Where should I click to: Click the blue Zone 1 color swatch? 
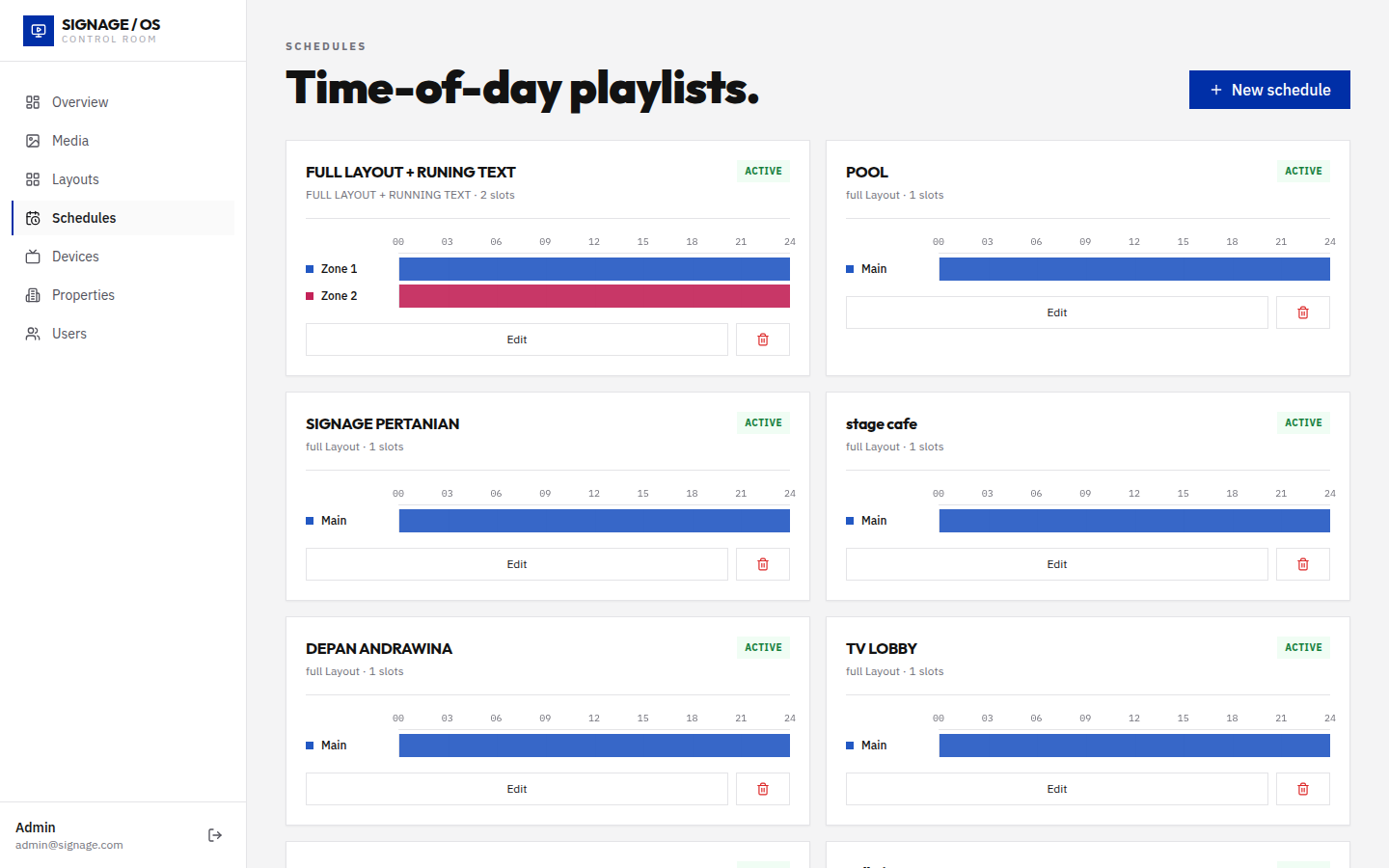coord(310,269)
